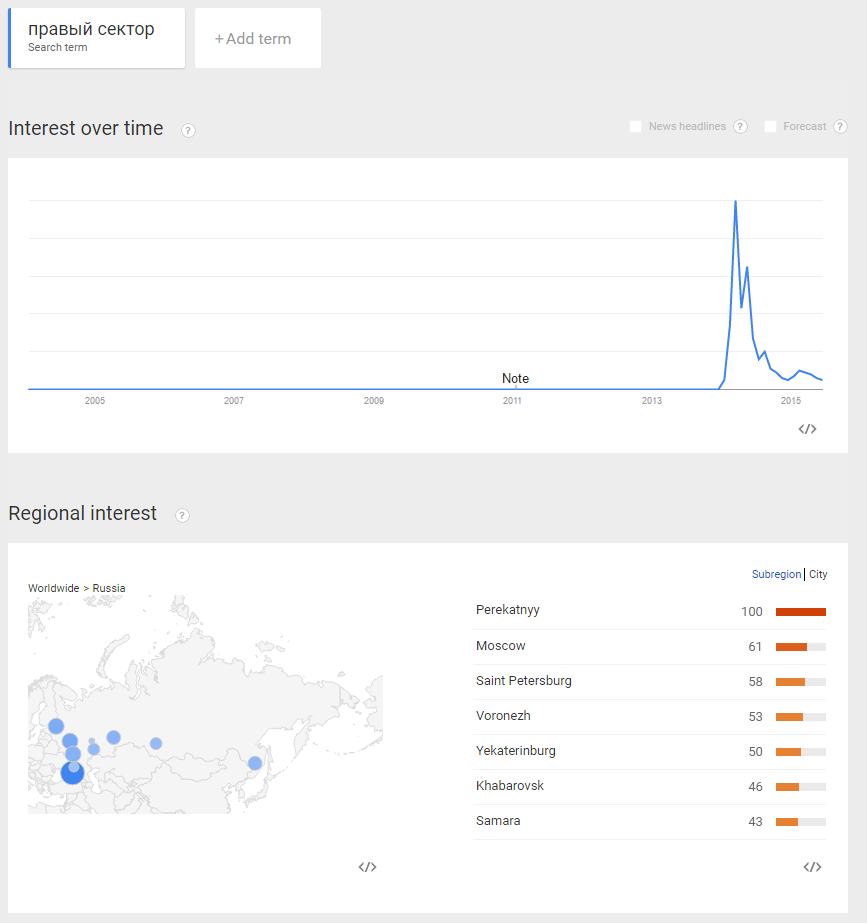Click the Worldwide breadcrumb link

(53, 588)
